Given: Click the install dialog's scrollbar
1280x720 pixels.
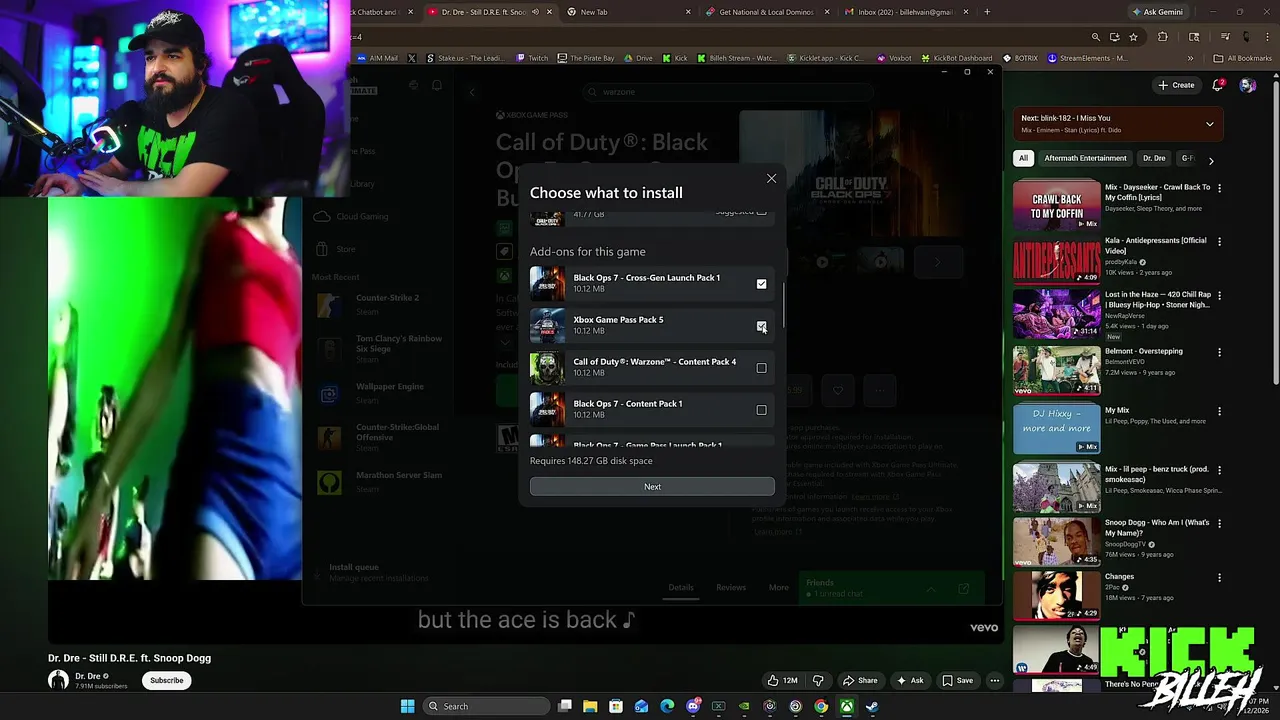Looking at the screenshot, I should [x=784, y=304].
